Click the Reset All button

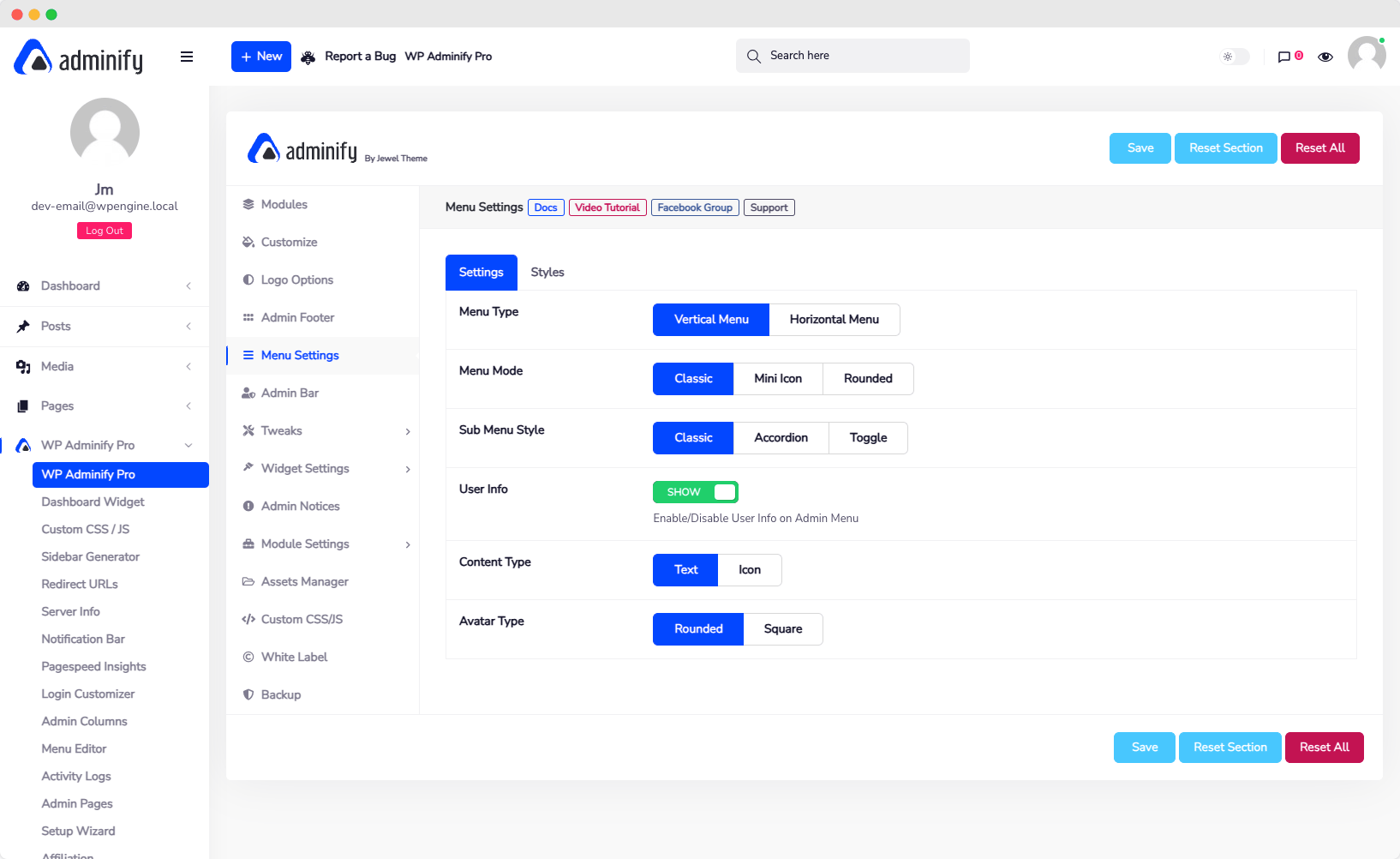(1320, 147)
